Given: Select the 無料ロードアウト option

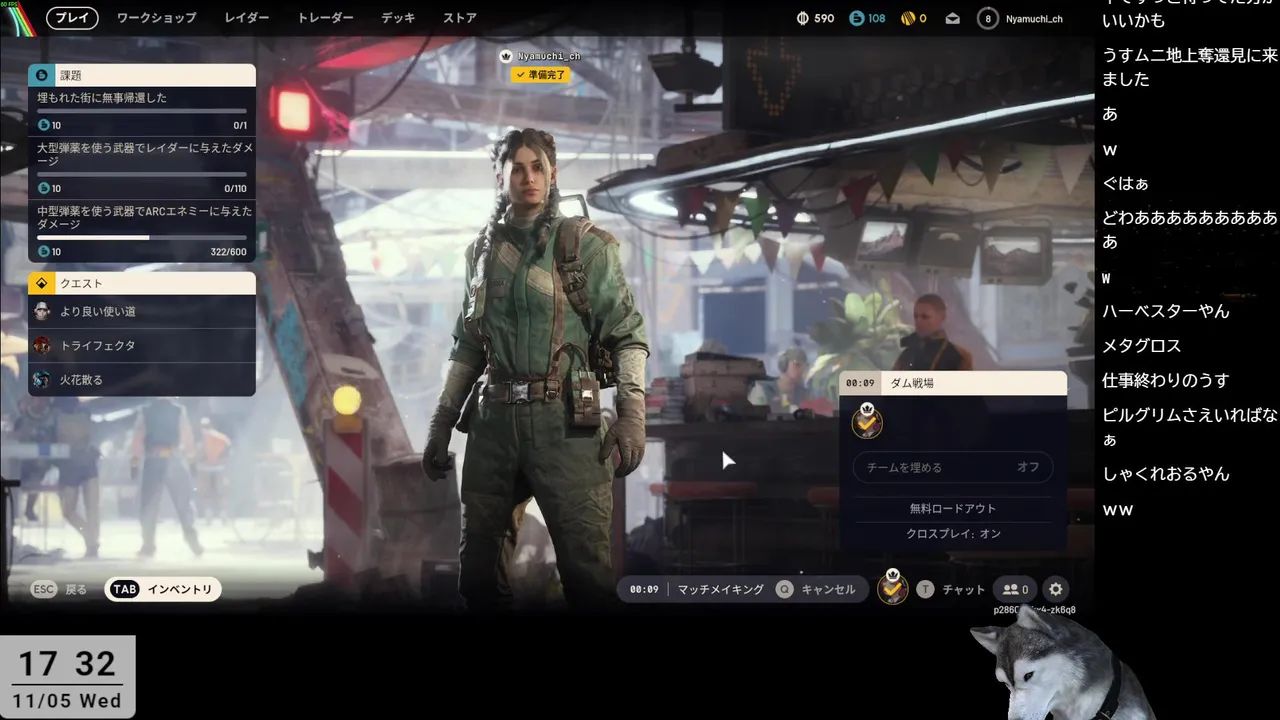Looking at the screenshot, I should [x=953, y=508].
